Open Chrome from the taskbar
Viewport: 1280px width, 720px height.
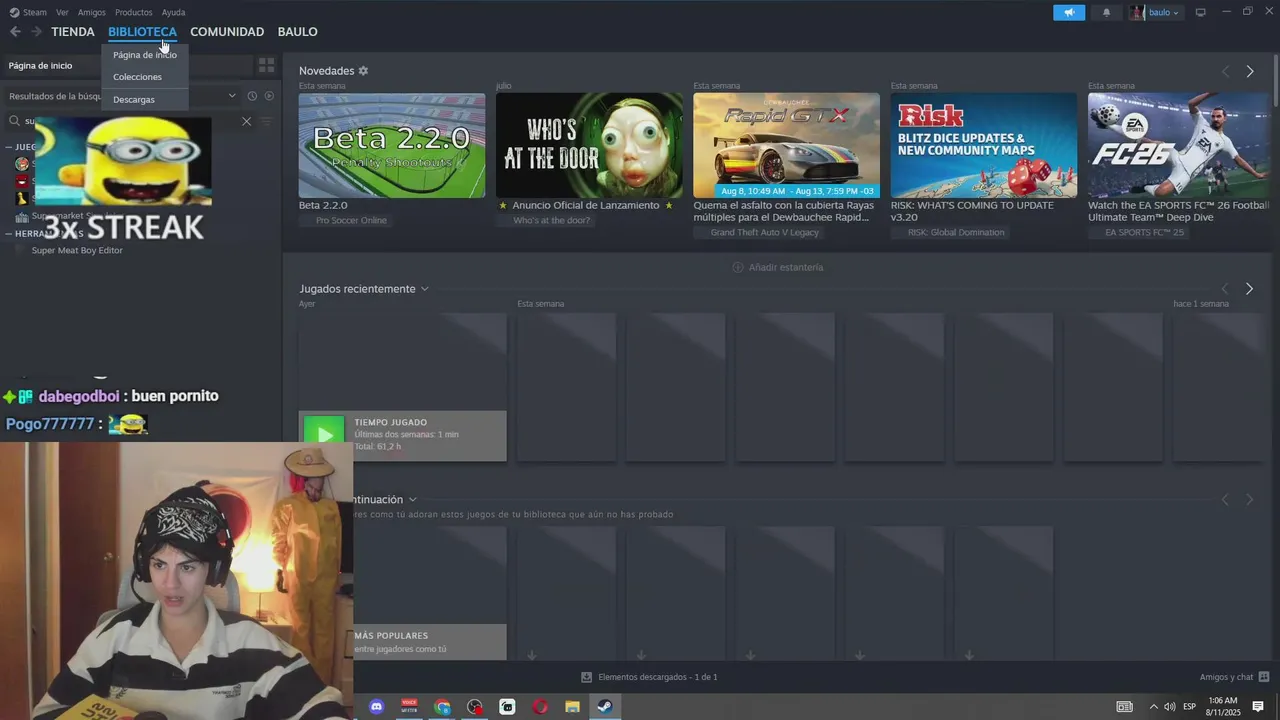(x=442, y=707)
